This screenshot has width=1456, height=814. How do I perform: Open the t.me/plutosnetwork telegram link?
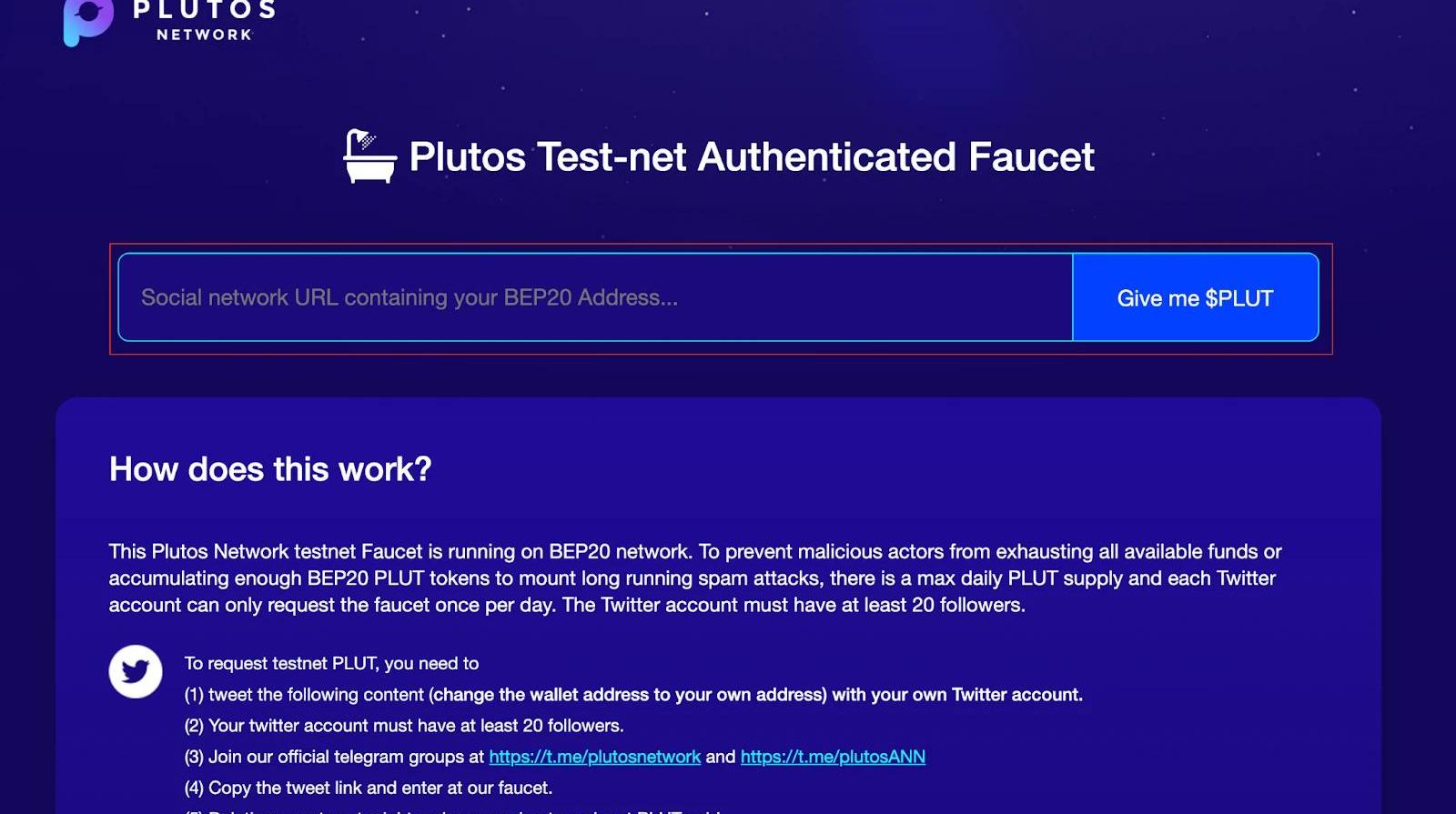click(594, 757)
